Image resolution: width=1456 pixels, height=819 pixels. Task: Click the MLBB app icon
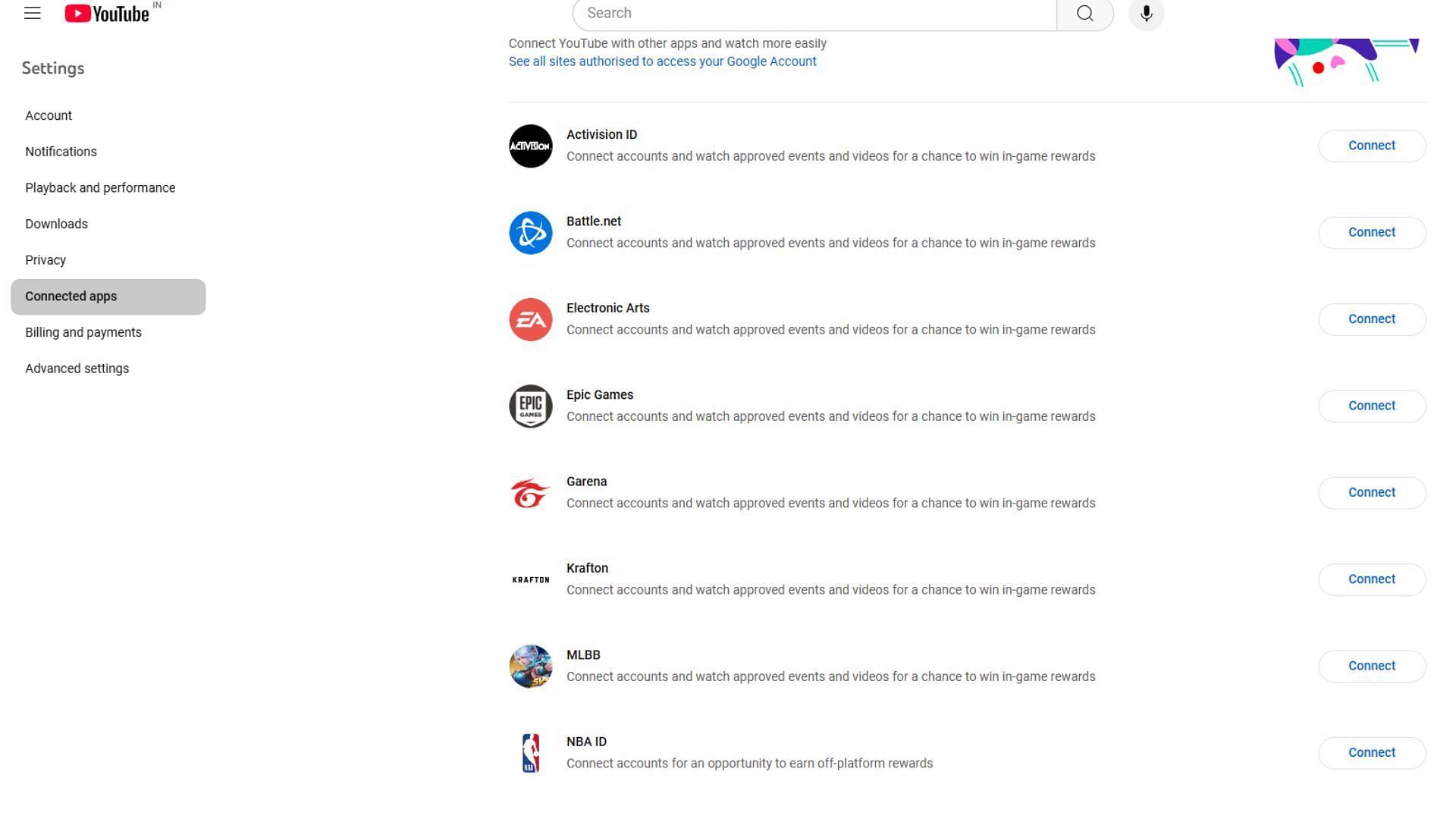click(531, 666)
